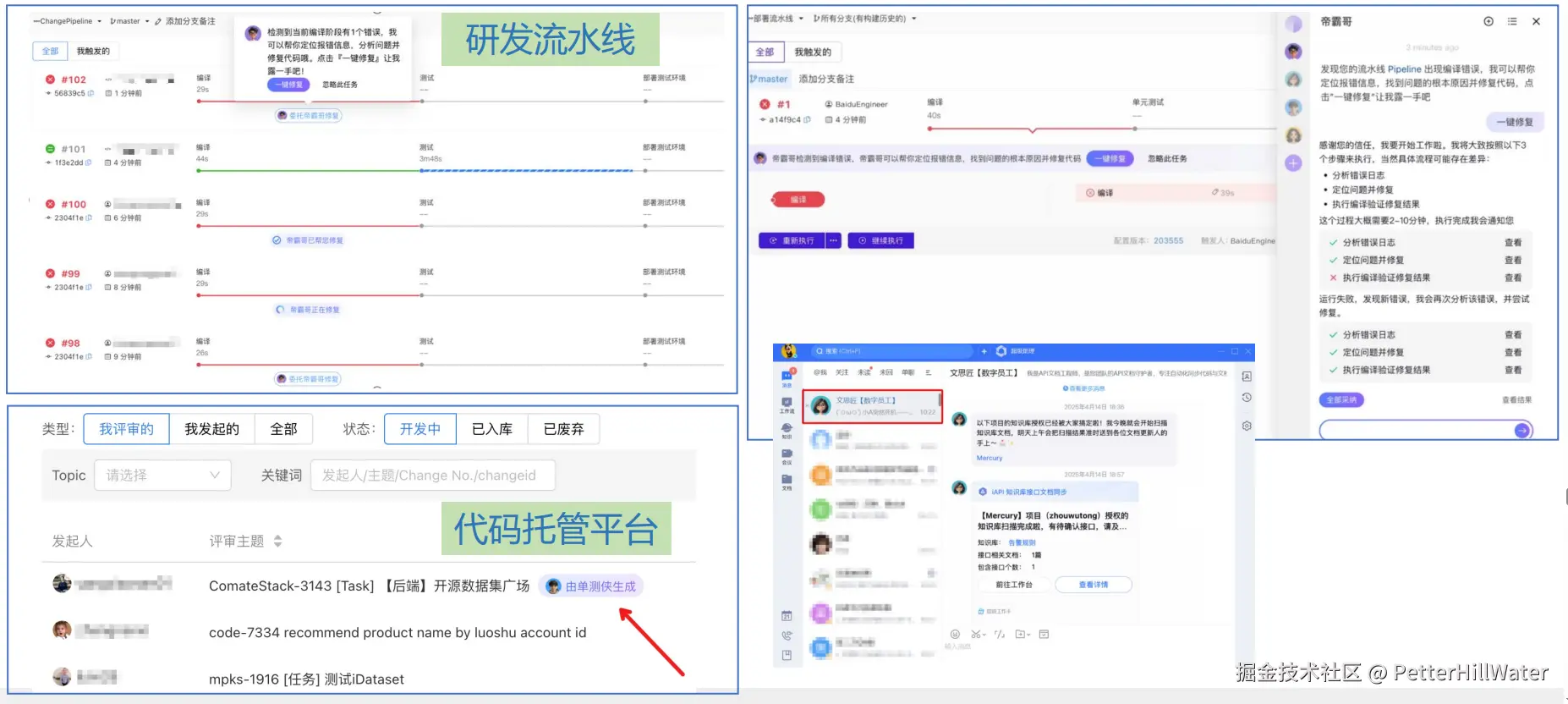Open build #101
This screenshot has width=1568, height=704.
(74, 149)
